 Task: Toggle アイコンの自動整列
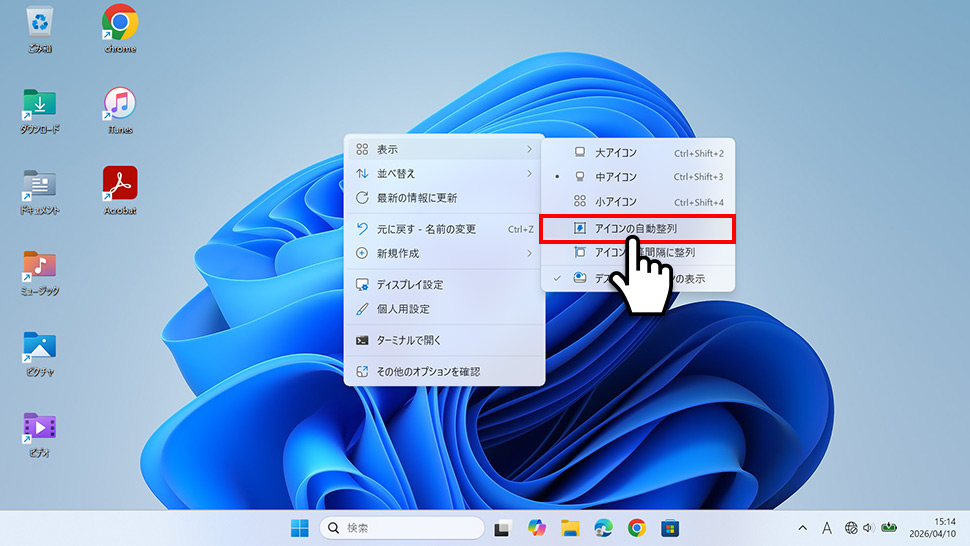click(638, 229)
